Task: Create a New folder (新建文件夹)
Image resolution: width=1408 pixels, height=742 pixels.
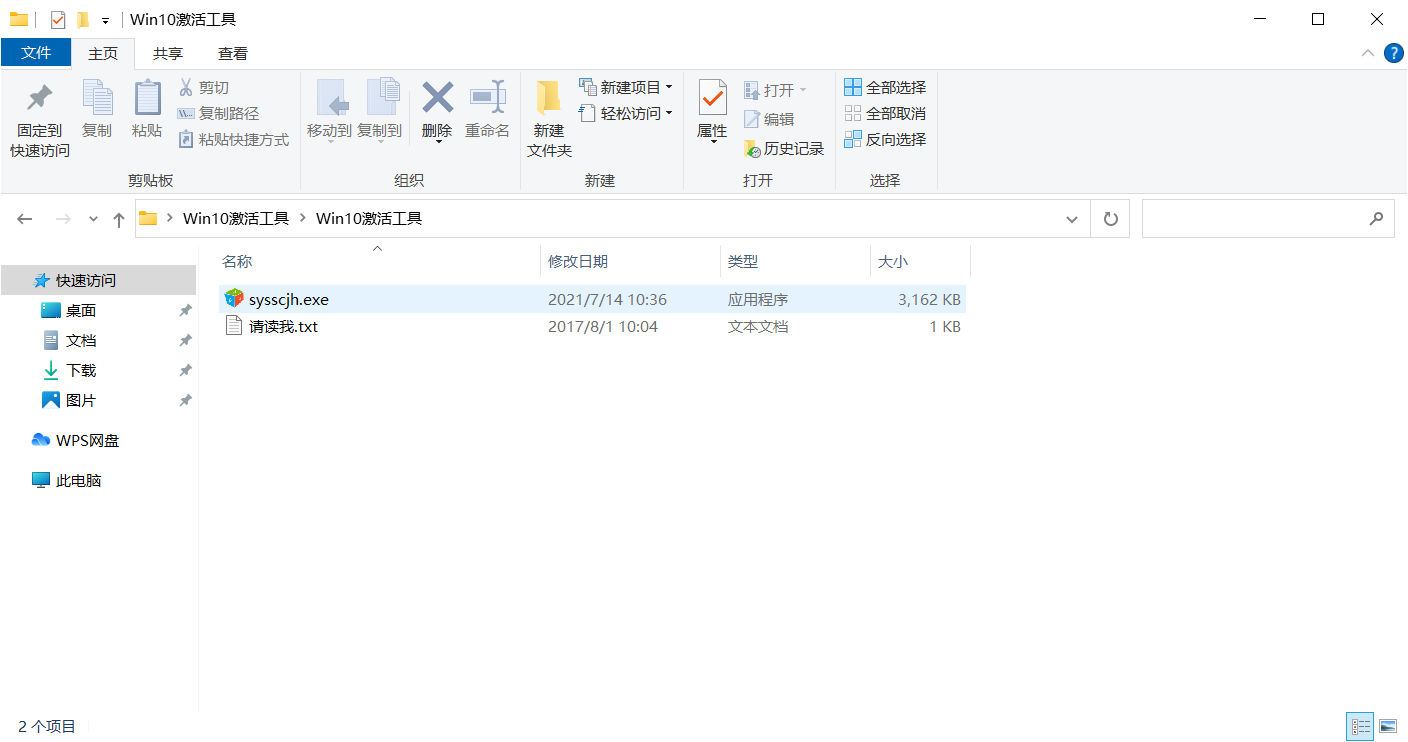Action: [549, 119]
